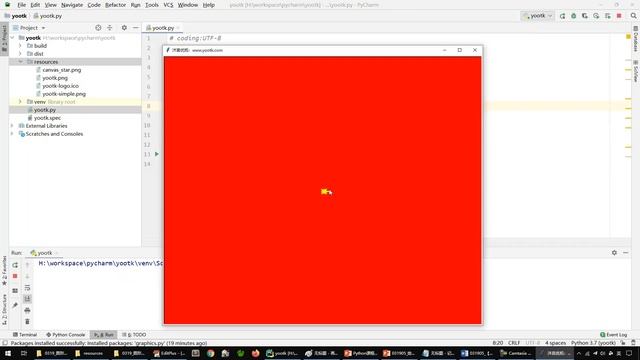Click the Profile run icon in the toolbar
This screenshot has height=360, width=640.
pyautogui.click(x=596, y=16)
